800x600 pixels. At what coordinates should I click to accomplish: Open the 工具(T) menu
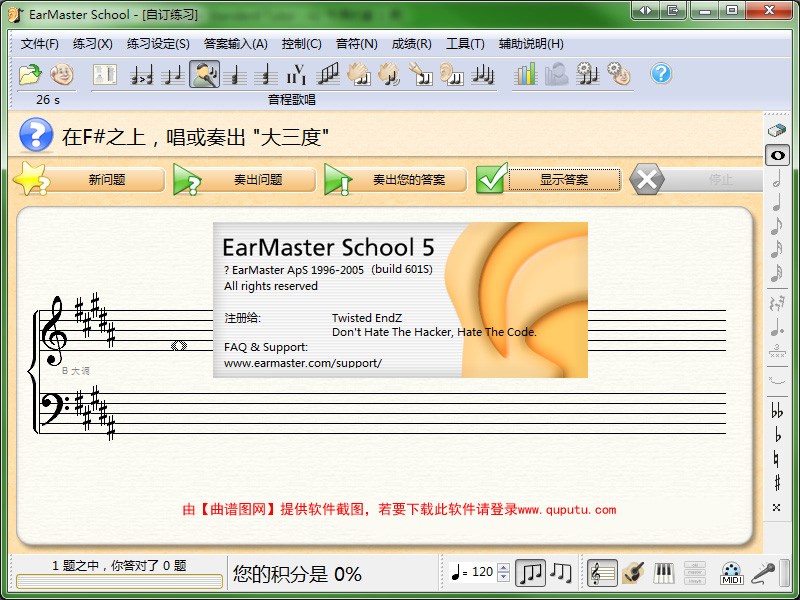pyautogui.click(x=465, y=44)
